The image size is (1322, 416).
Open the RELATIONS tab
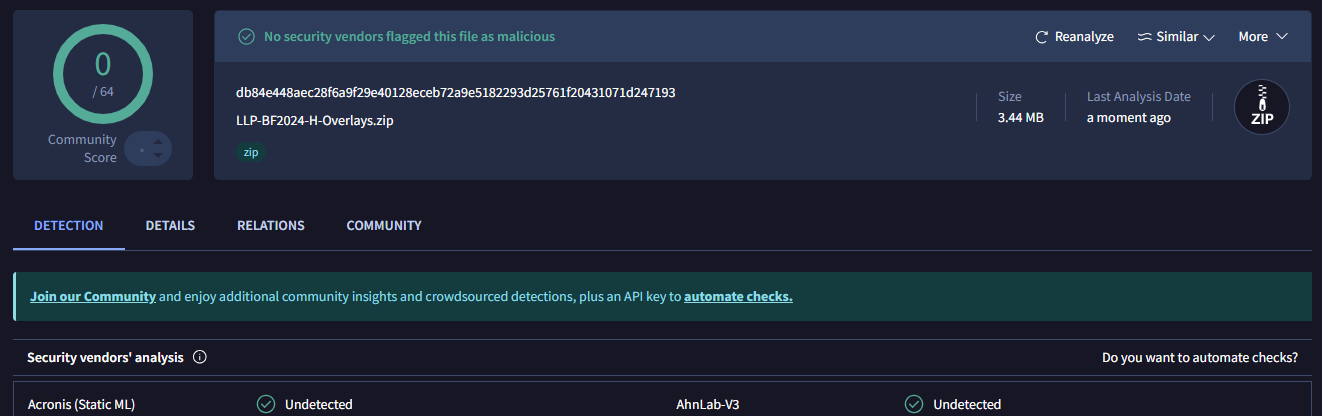(271, 226)
